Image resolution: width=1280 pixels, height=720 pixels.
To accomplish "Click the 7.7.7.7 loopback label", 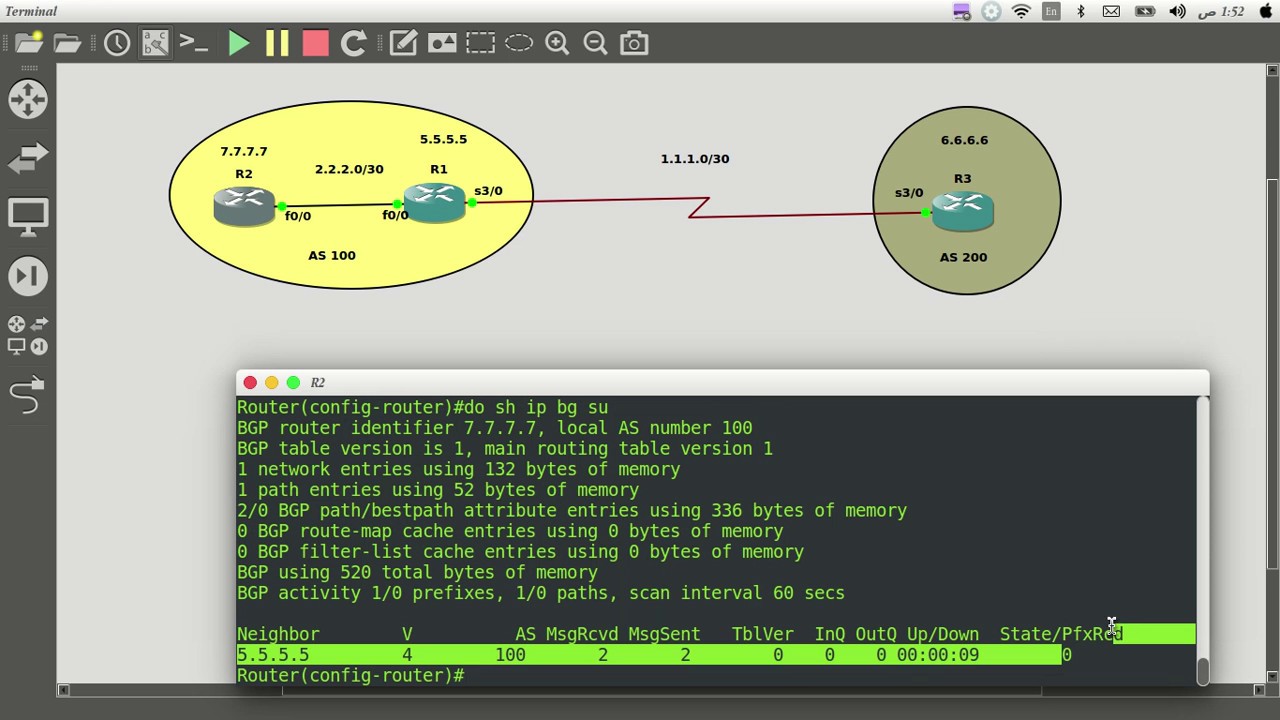I will [244, 151].
